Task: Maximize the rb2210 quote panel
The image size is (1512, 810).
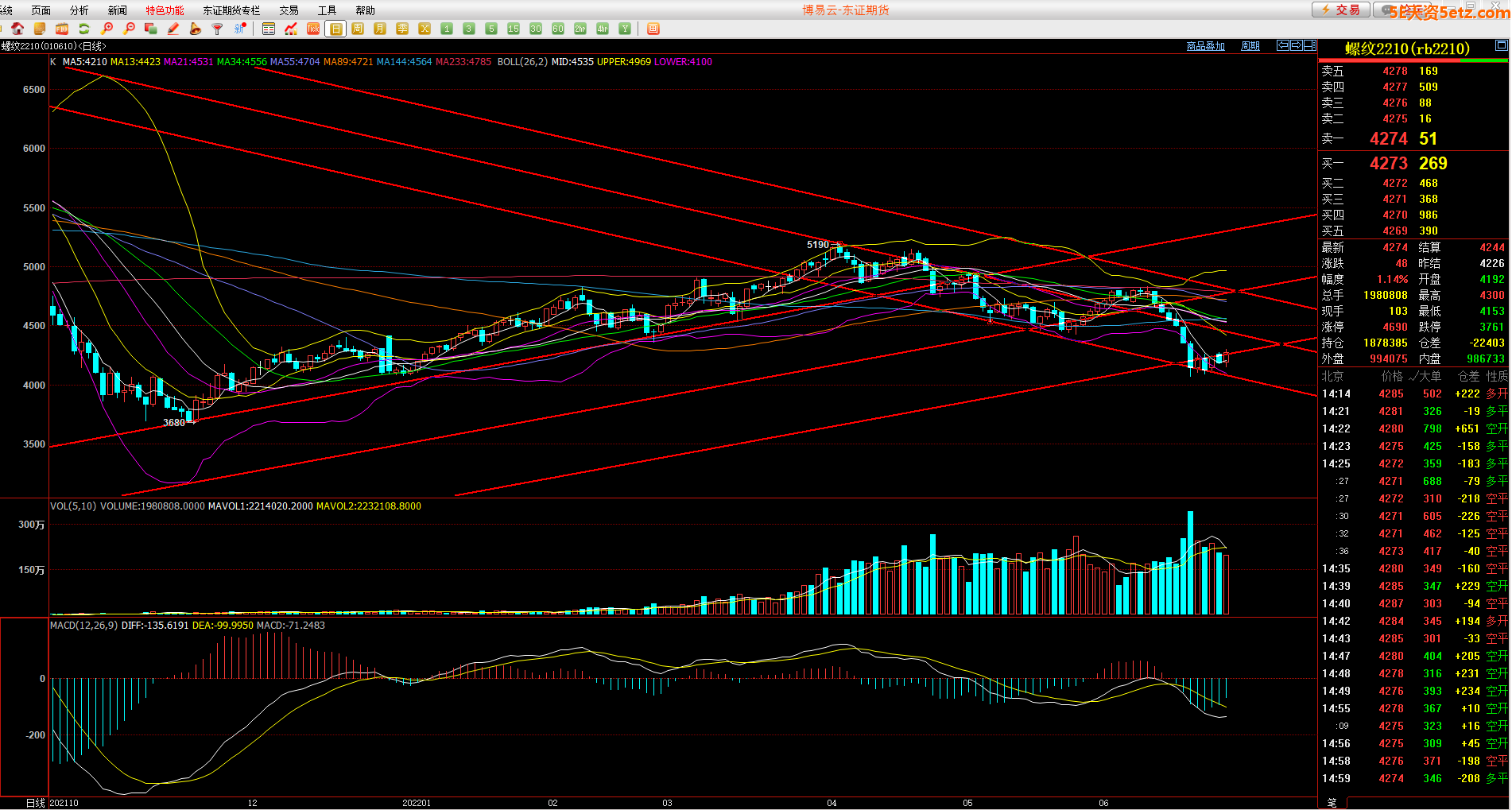Action: click(1501, 46)
